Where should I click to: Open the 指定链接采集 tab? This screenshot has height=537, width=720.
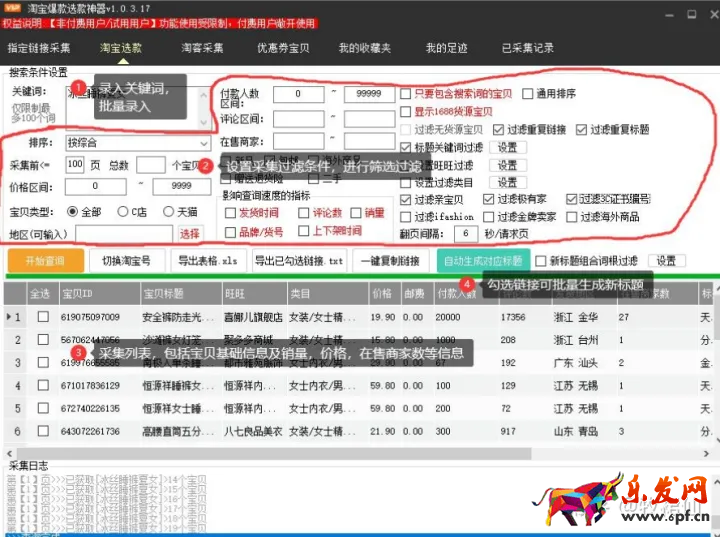click(x=39, y=48)
